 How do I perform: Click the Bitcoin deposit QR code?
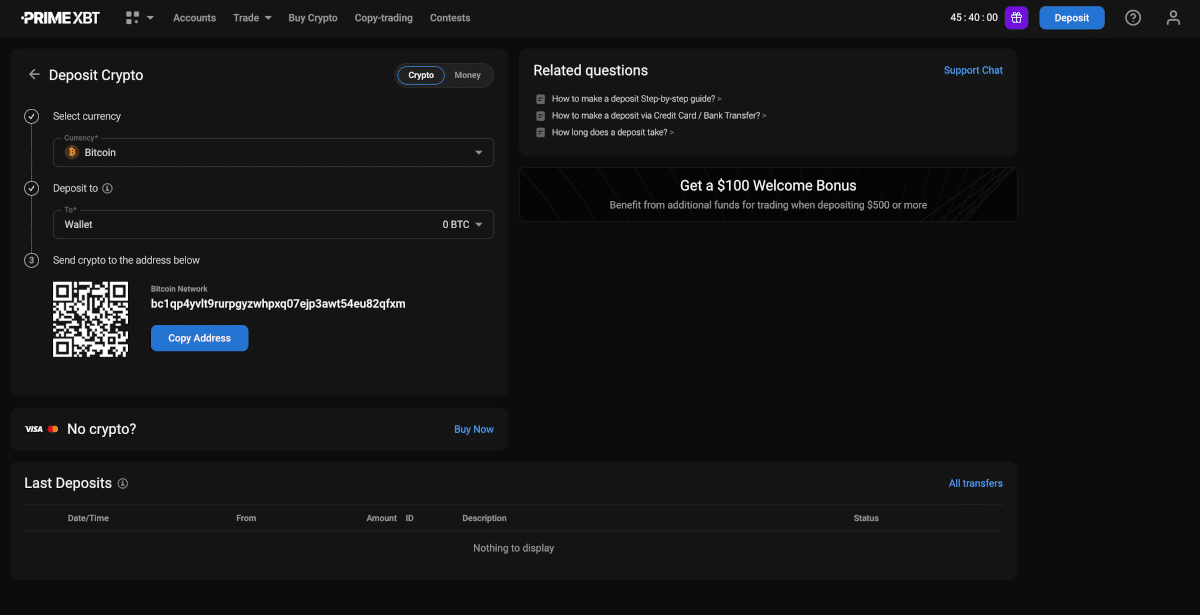point(91,319)
